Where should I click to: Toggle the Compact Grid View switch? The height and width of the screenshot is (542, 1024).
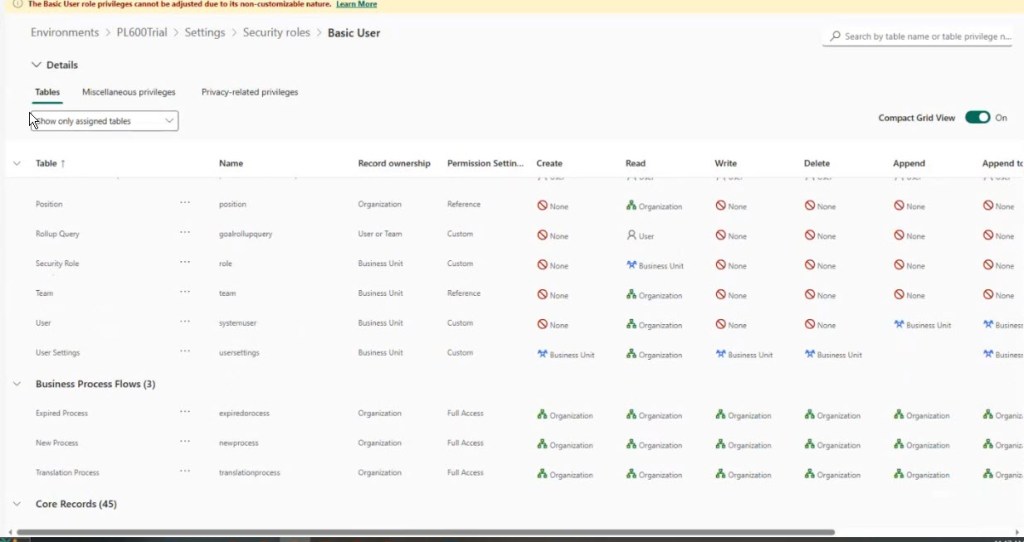coord(977,117)
